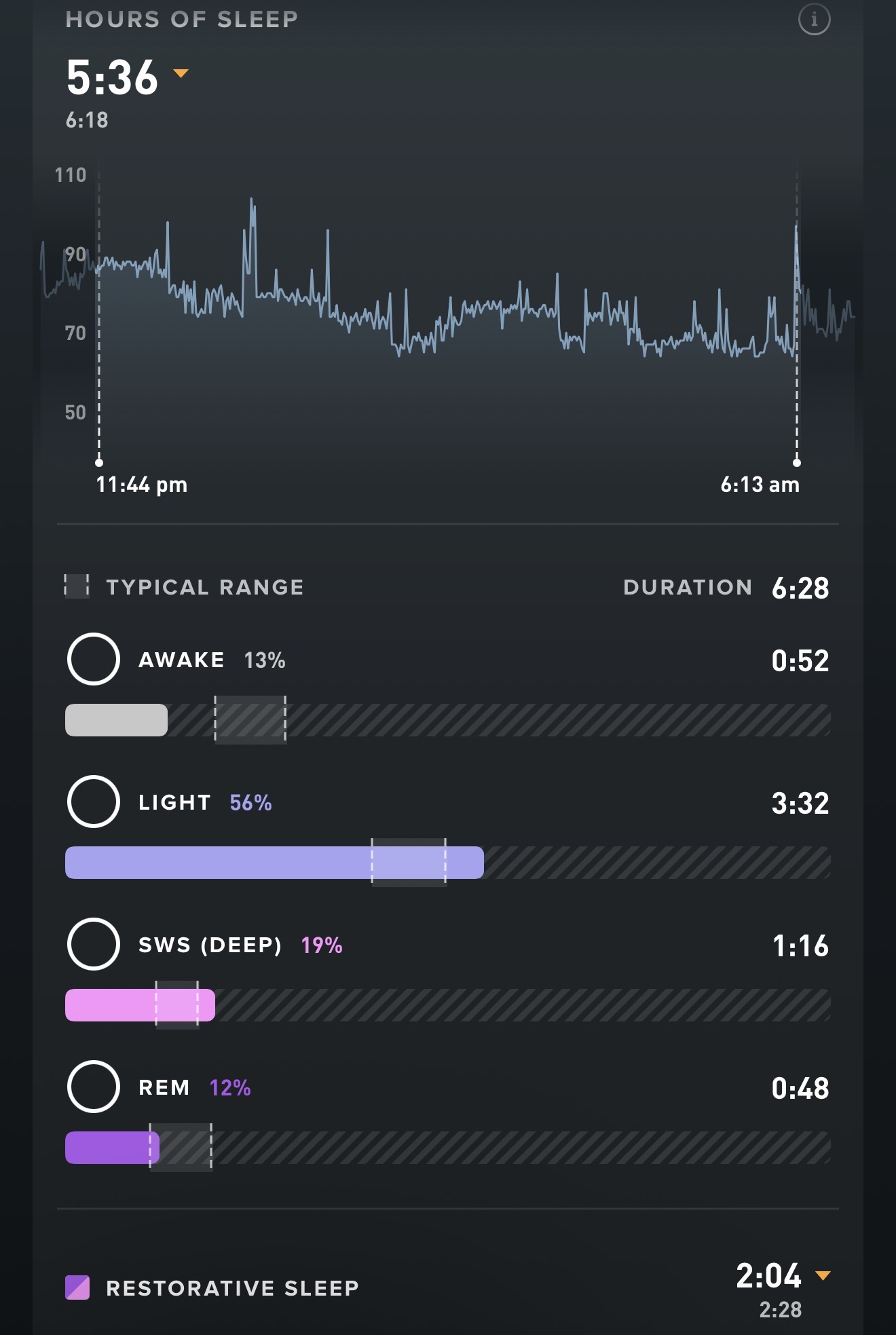
Task: Select the REM stage circle
Action: tap(94, 1087)
